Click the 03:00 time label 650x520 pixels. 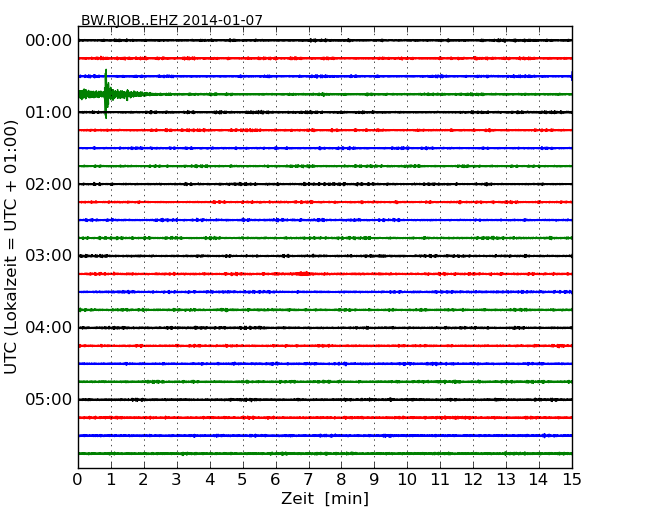coord(49,255)
